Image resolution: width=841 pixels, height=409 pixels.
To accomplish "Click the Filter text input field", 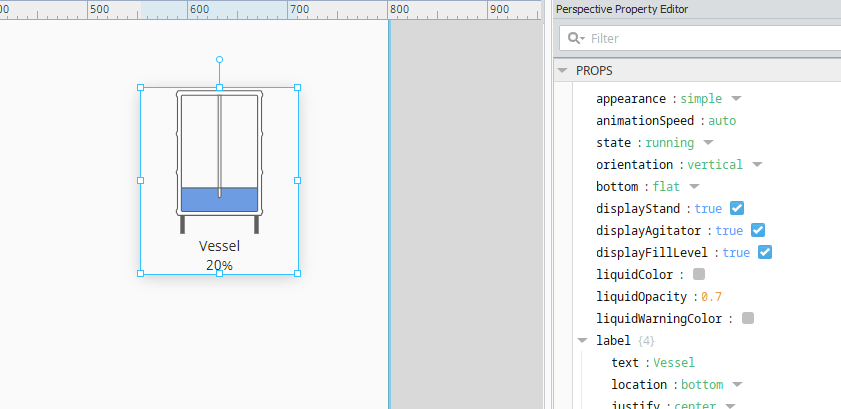I will click(x=710, y=39).
